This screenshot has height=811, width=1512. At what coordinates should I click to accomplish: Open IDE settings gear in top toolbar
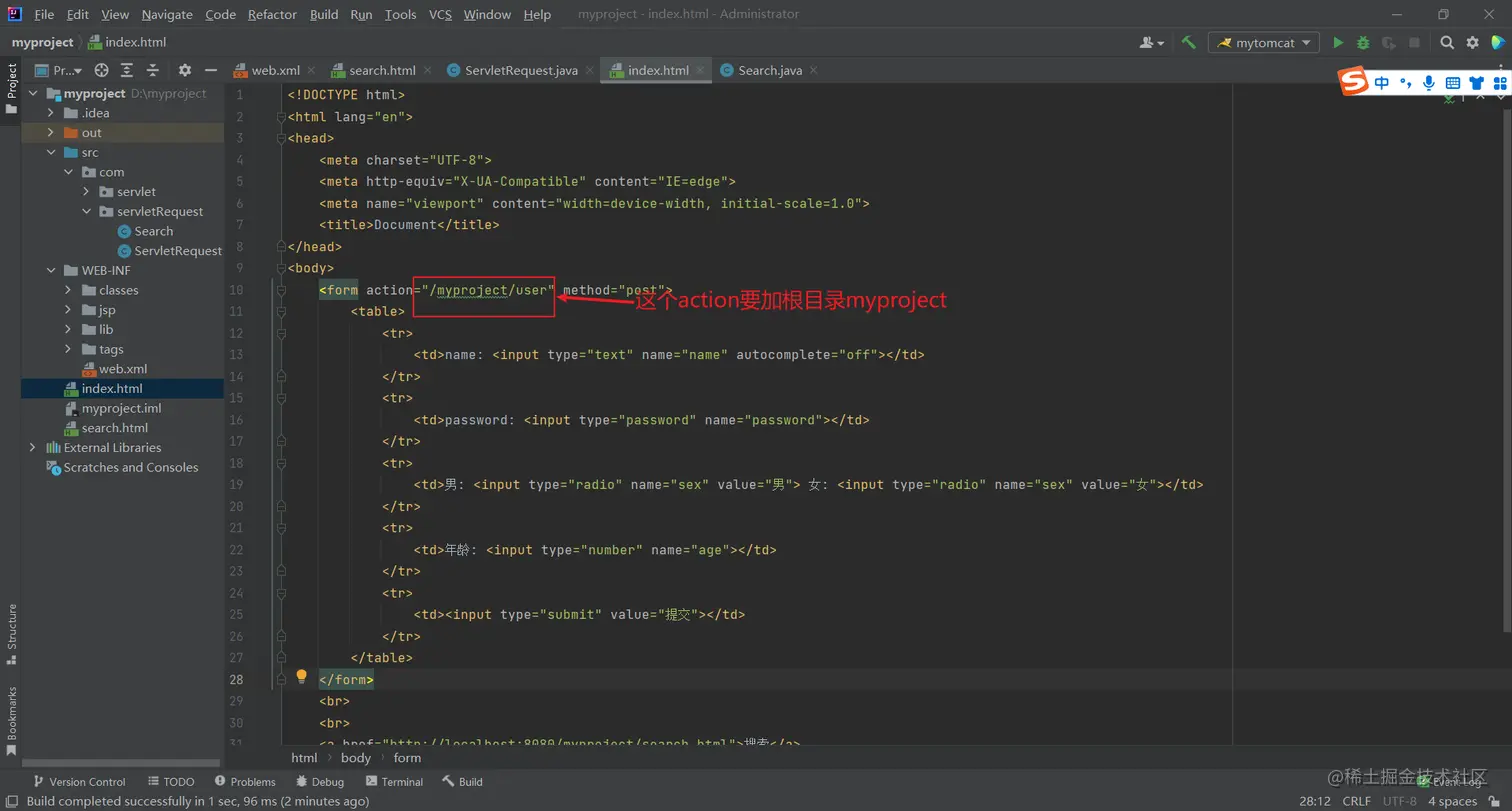[x=1472, y=43]
